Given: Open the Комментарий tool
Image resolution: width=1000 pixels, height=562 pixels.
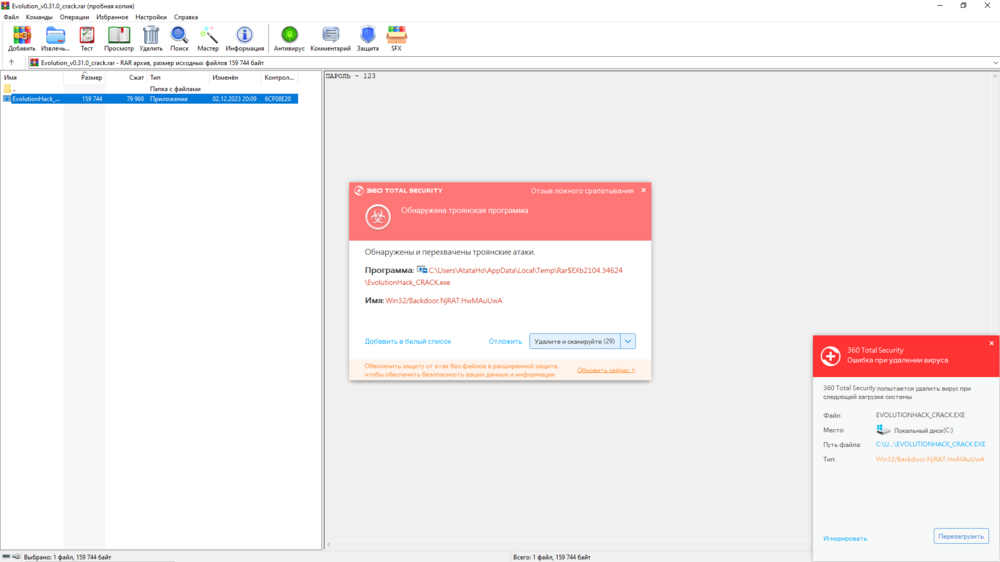Looking at the screenshot, I should pyautogui.click(x=330, y=38).
